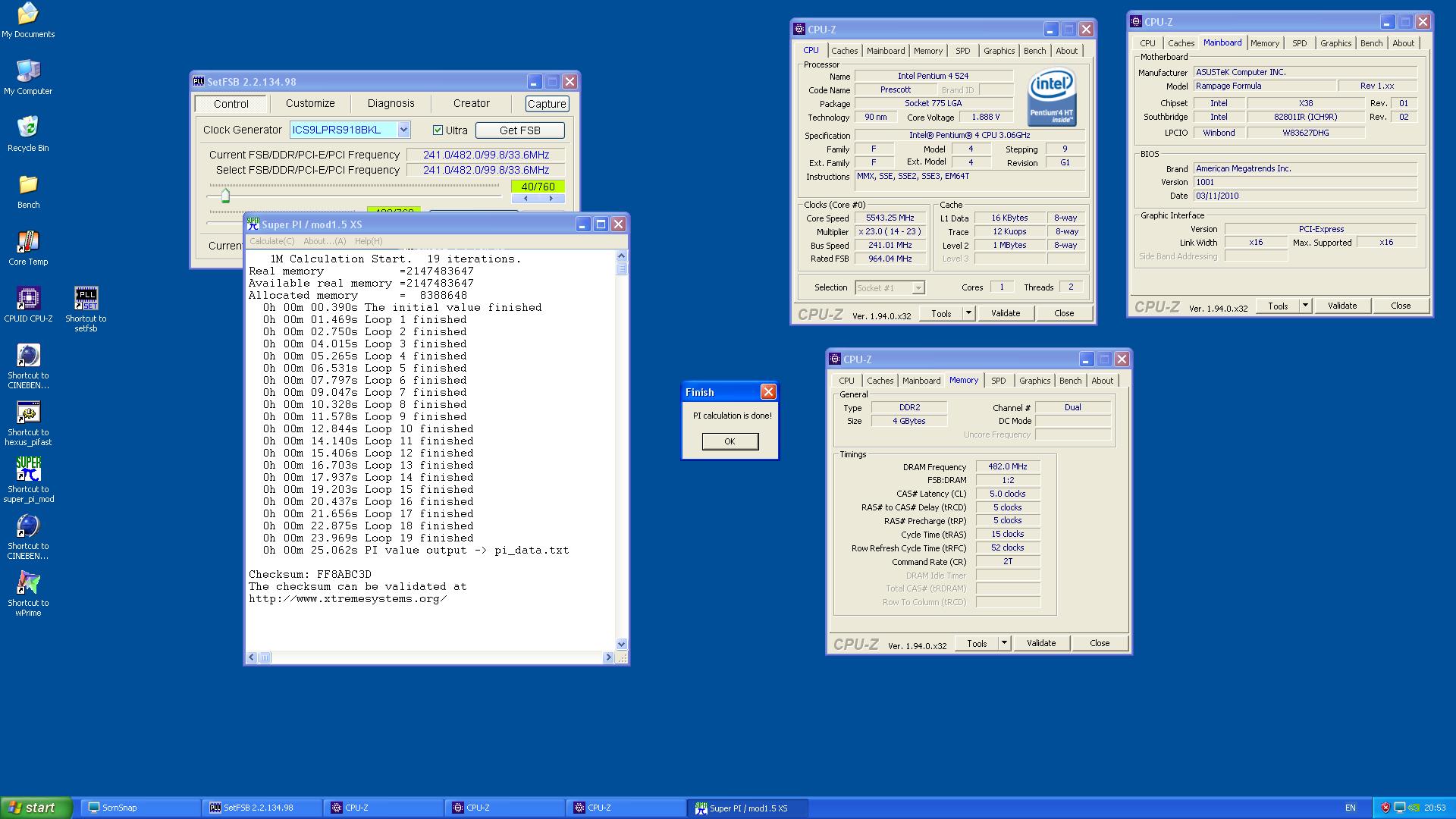Select the Graphics tab in CPU-Z Mainboard window
This screenshot has height=819, width=1456.
(x=1335, y=43)
